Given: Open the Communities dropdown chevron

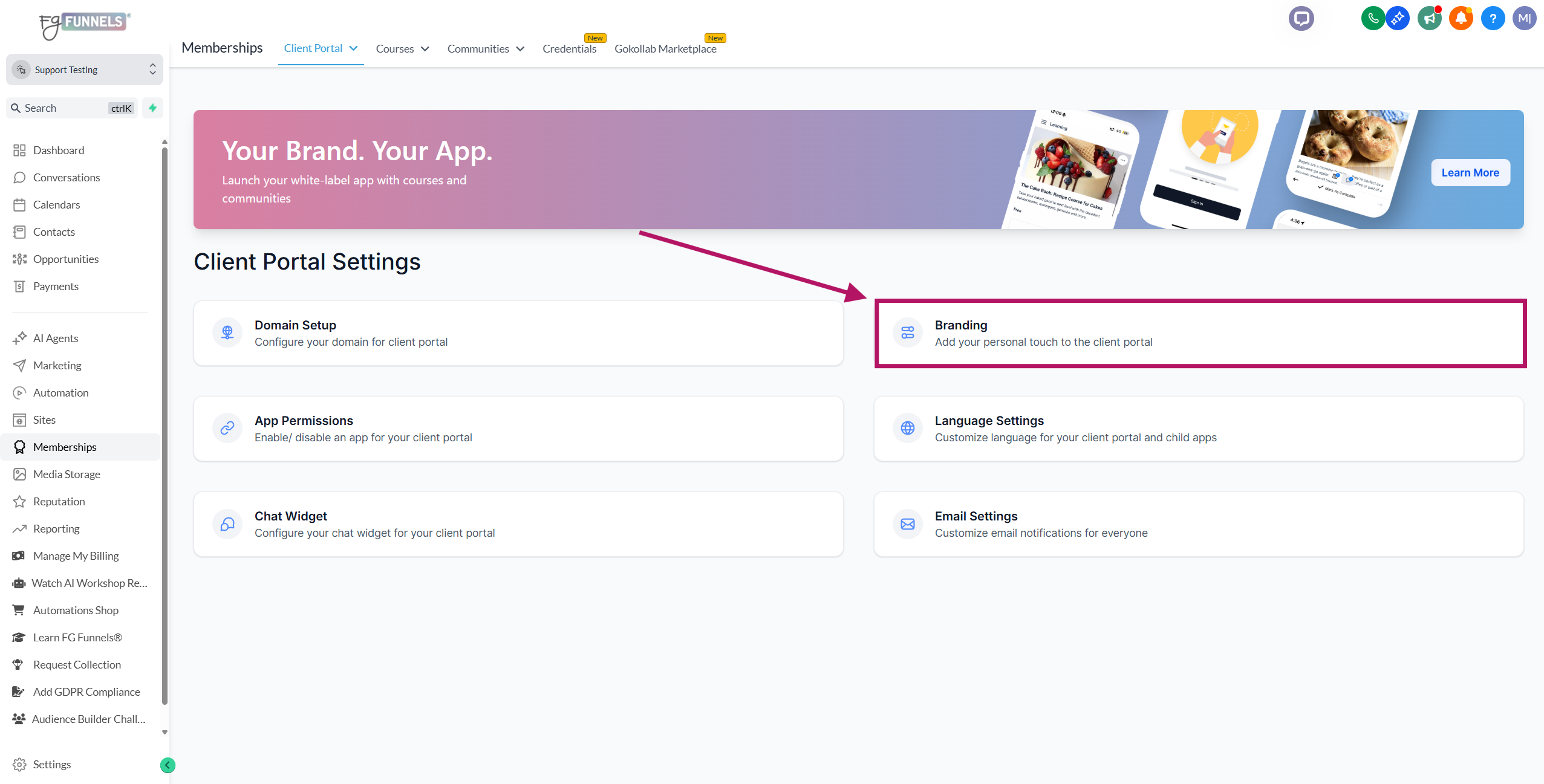Looking at the screenshot, I should (x=520, y=49).
